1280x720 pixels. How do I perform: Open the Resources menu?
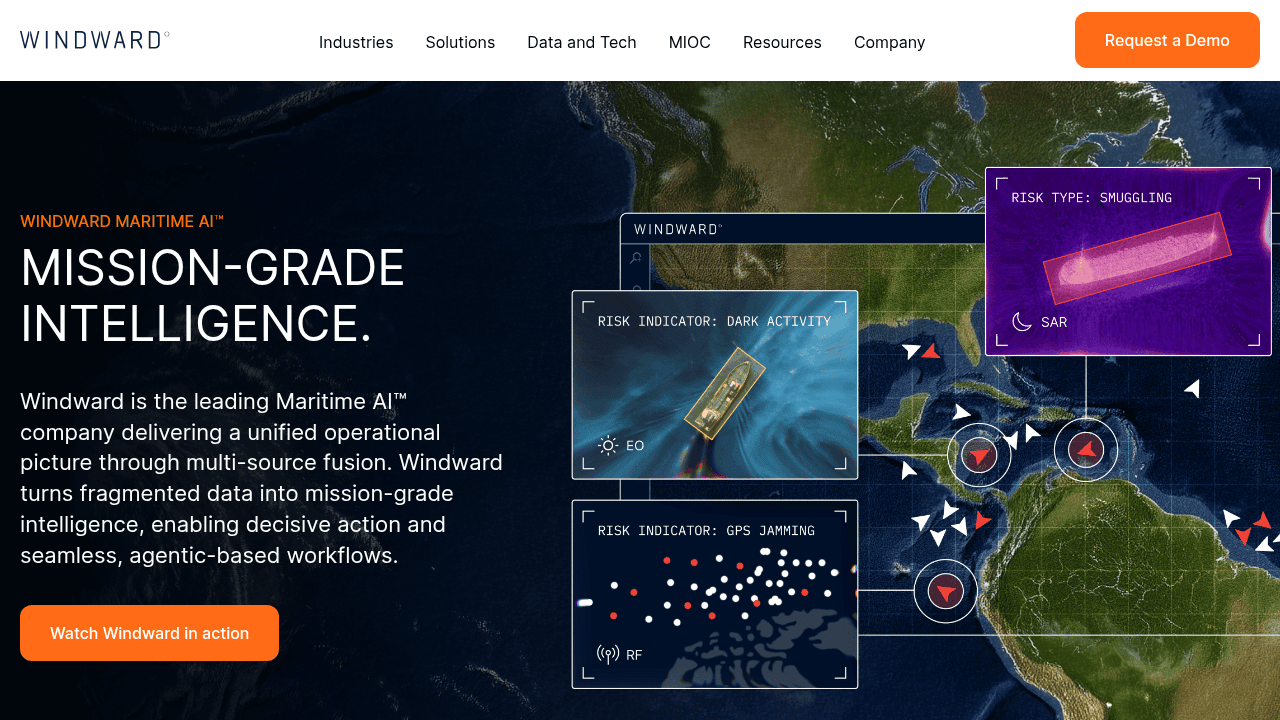point(782,42)
